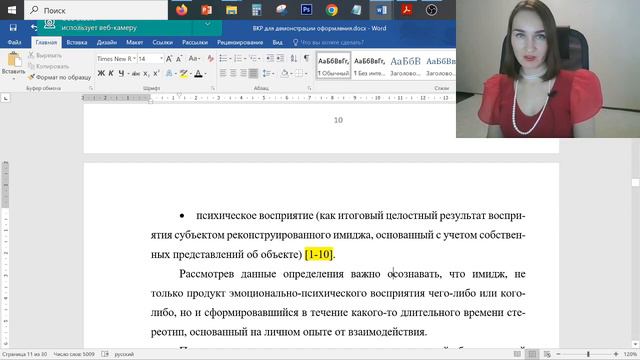Toggle superscript (x²) formatting
The width and height of the screenshot is (640, 360).
[x=156, y=73]
